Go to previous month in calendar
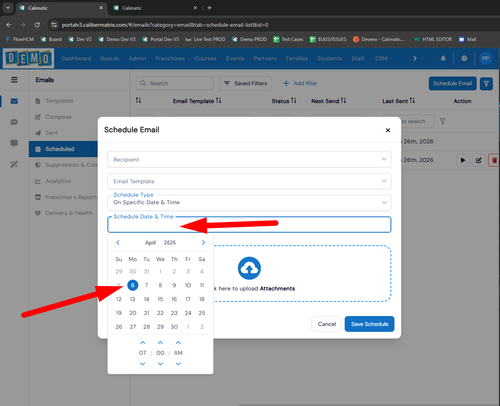500x406 pixels. tap(118, 242)
